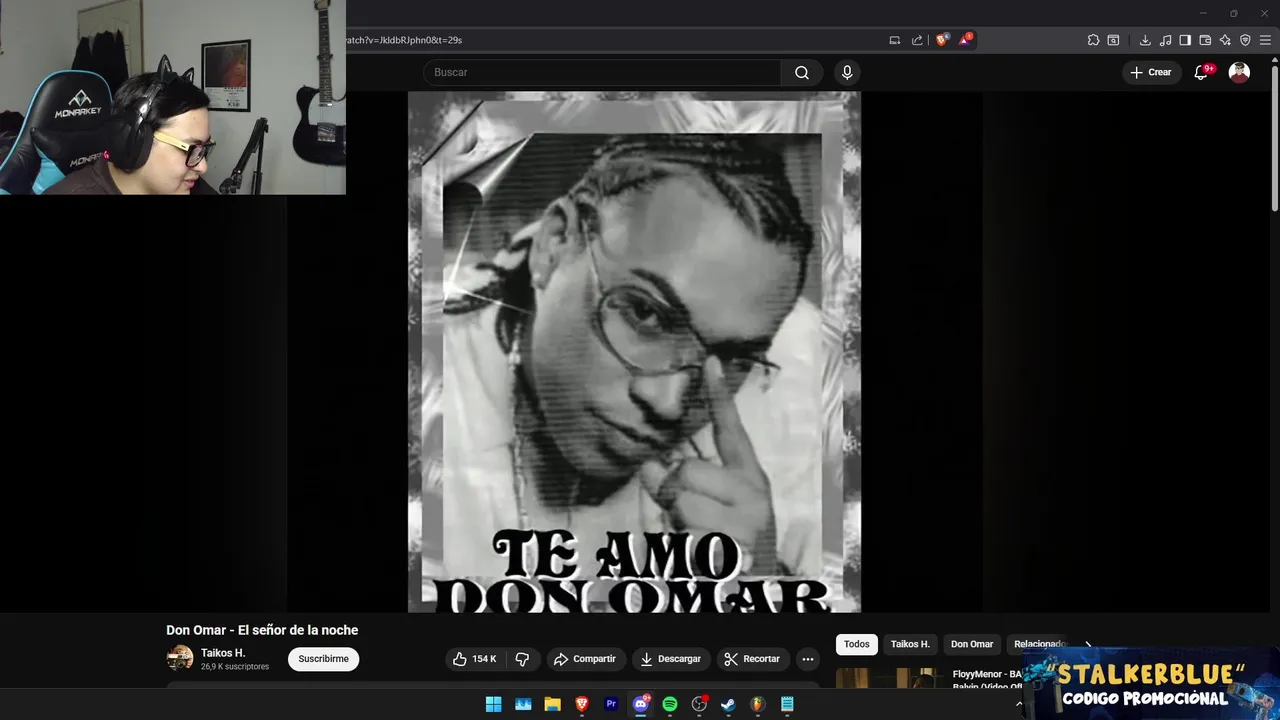Image resolution: width=1280 pixels, height=720 pixels.
Task: Open YouTube notifications bell
Action: point(1201,72)
